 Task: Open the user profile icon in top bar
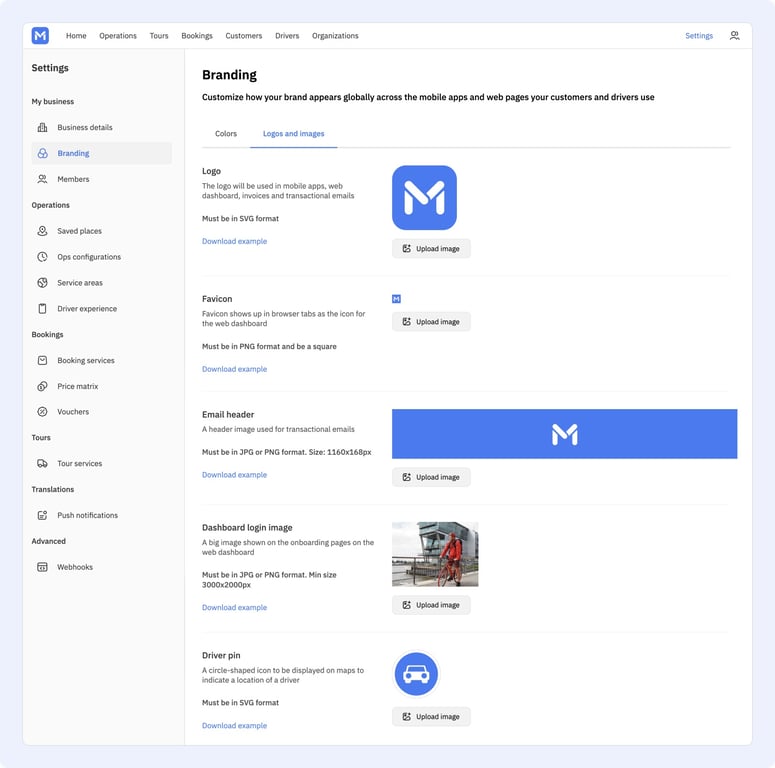point(734,36)
